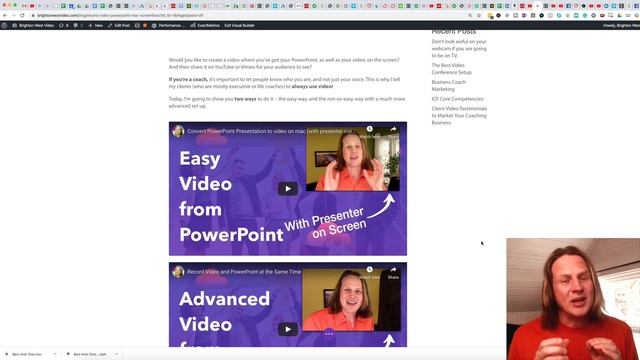Click the browser forward arrow

13,16
